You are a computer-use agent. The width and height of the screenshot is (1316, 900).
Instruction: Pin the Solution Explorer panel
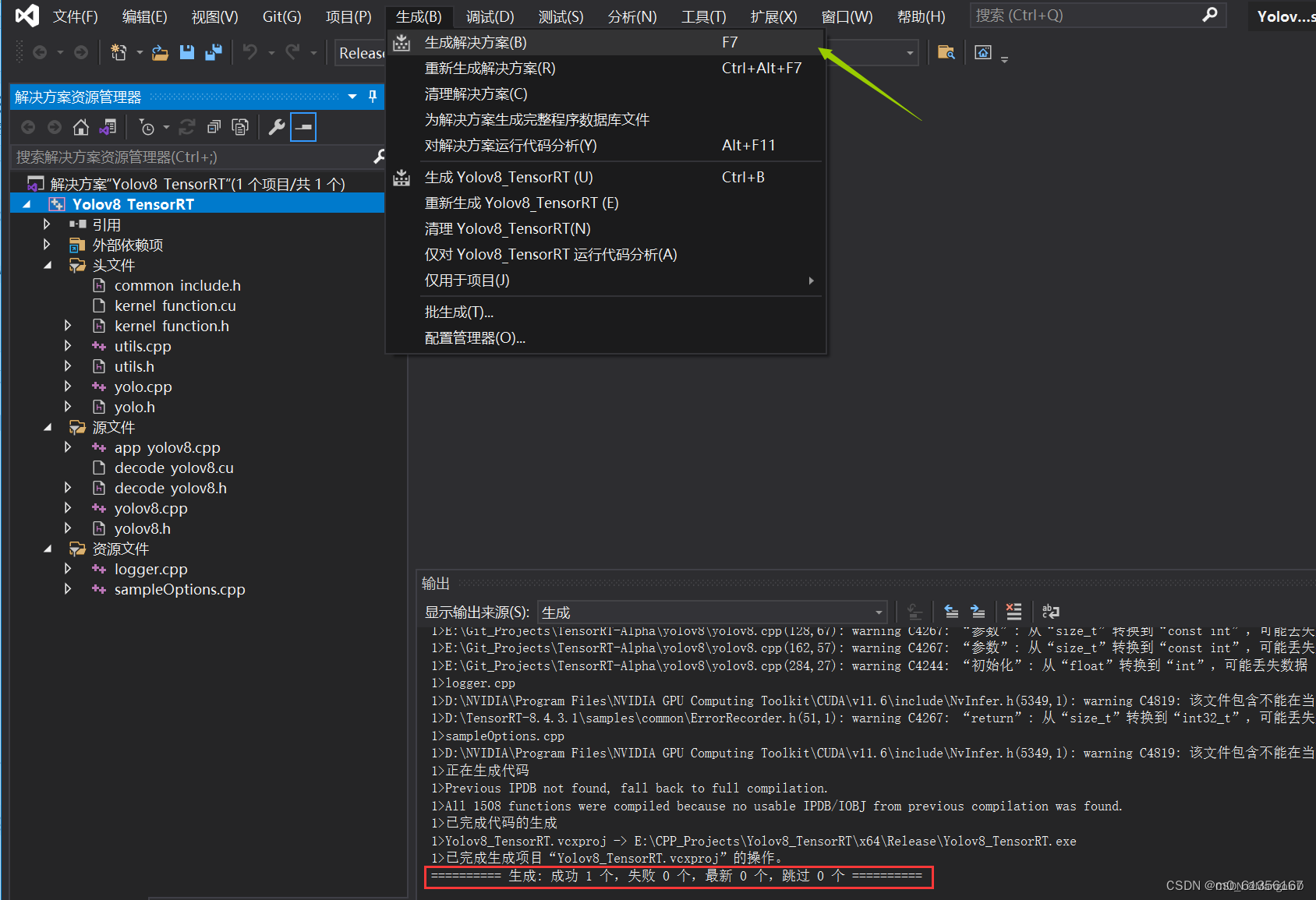[372, 96]
